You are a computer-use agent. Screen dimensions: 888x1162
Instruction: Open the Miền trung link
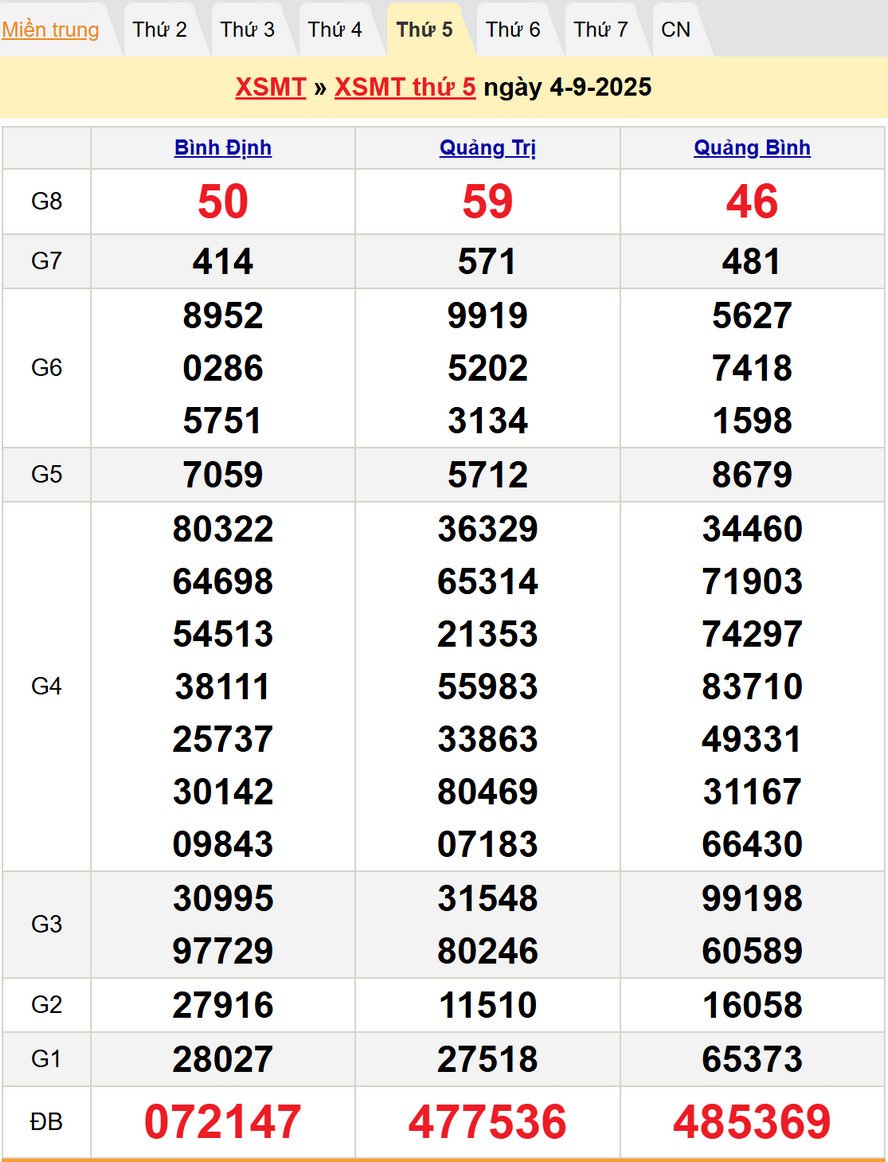(50, 30)
